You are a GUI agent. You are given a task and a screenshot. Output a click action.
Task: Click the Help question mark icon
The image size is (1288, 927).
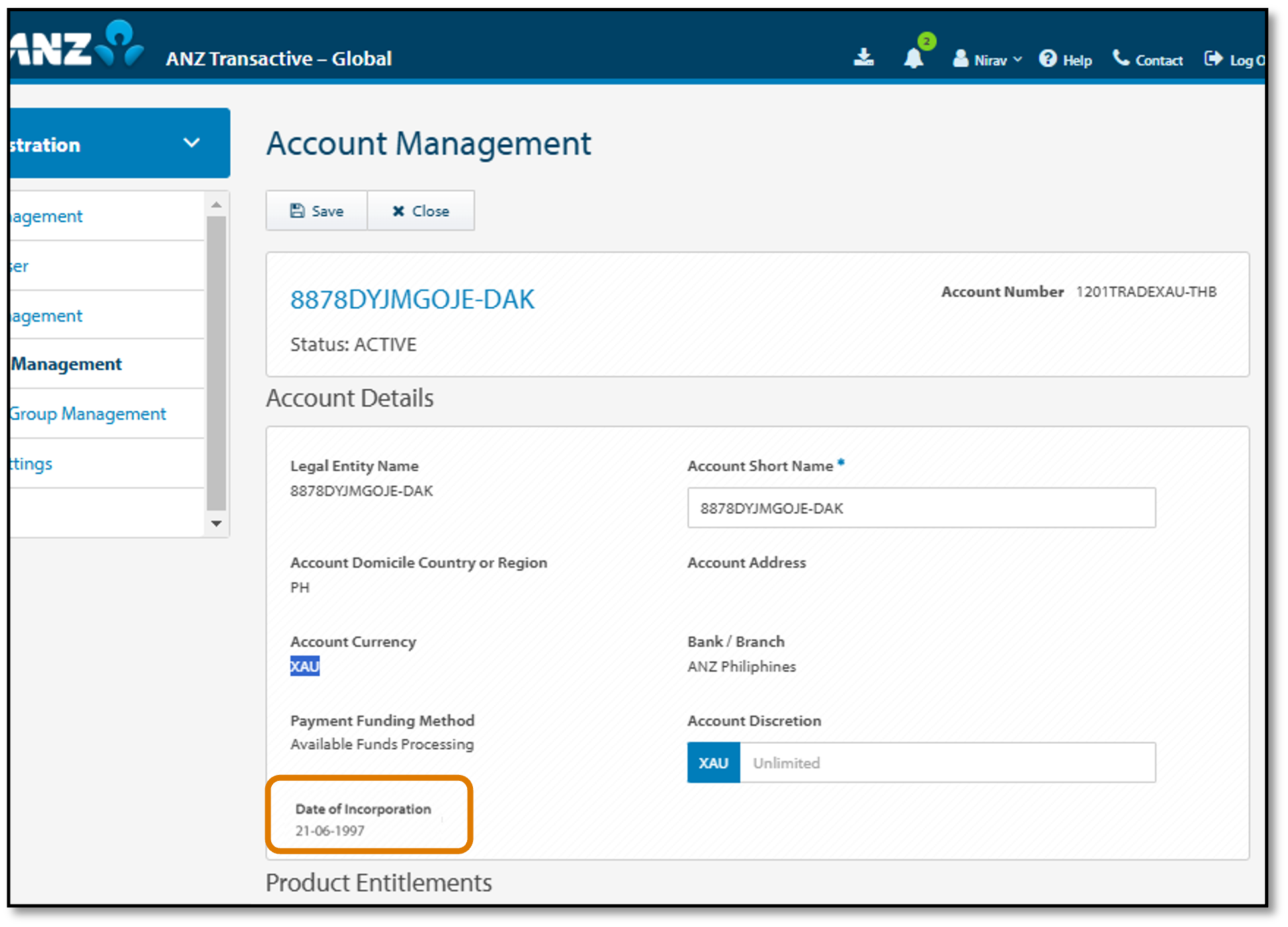[x=1048, y=59]
